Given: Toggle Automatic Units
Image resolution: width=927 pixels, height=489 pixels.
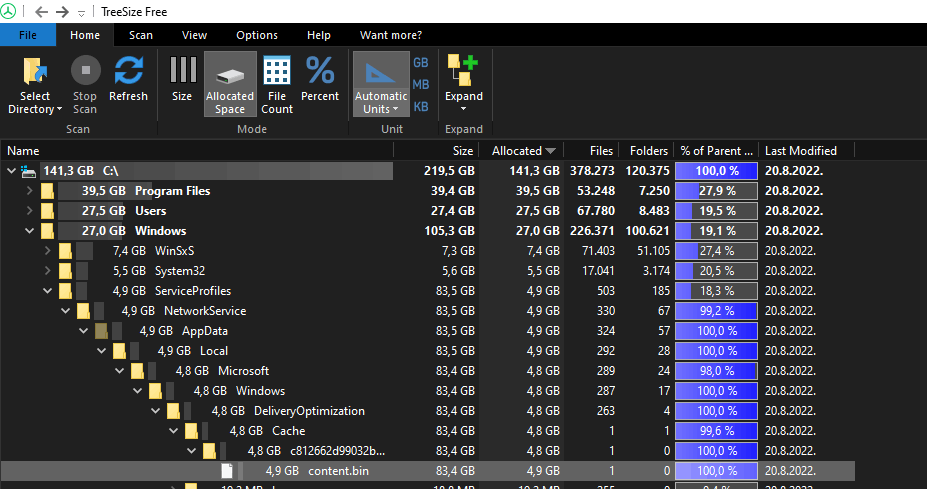Looking at the screenshot, I should point(381,84).
